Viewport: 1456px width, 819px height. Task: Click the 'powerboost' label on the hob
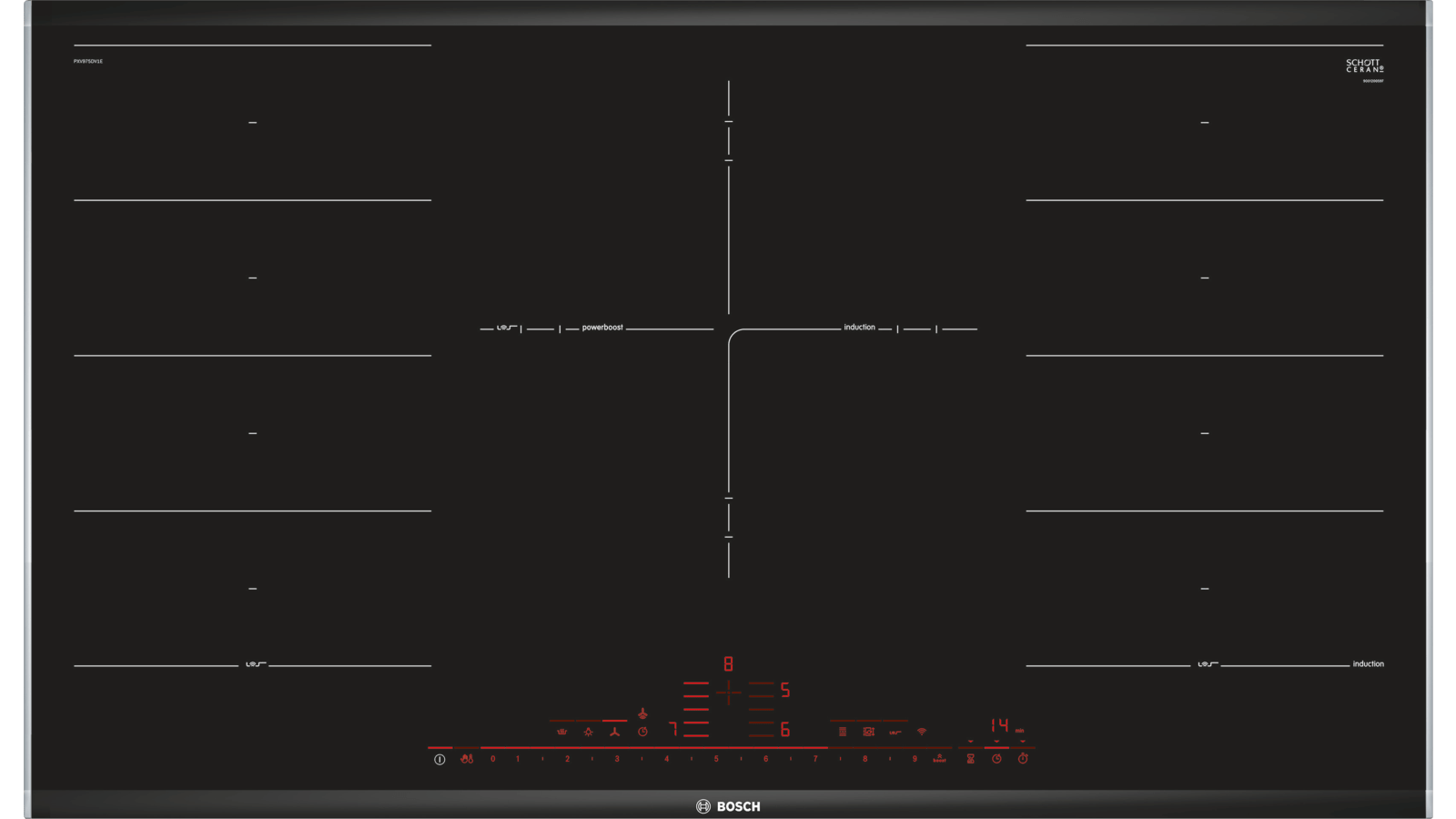click(x=602, y=328)
